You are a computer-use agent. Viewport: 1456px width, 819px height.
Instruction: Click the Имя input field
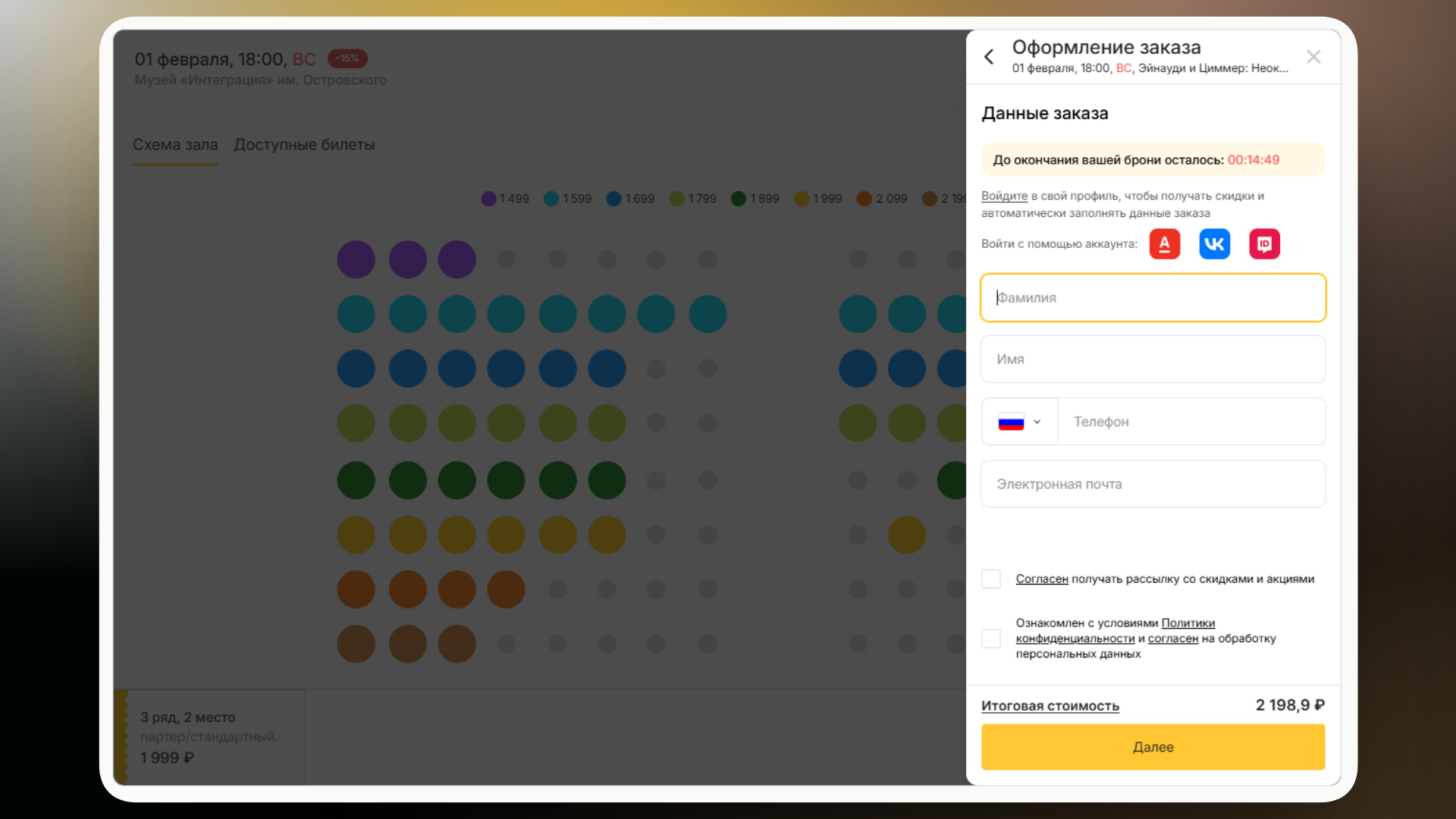[x=1153, y=359]
